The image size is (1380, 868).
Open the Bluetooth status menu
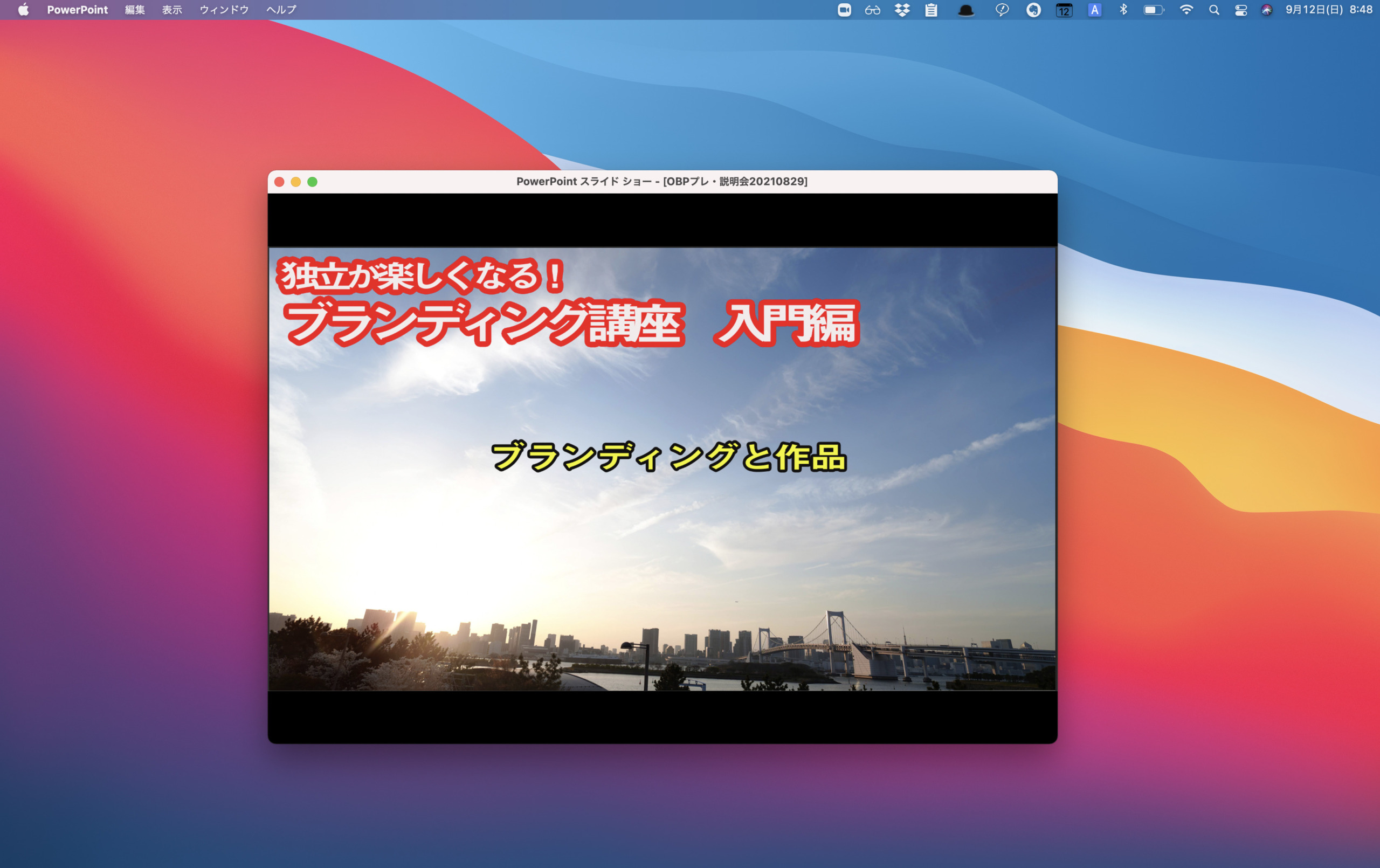coord(1123,10)
